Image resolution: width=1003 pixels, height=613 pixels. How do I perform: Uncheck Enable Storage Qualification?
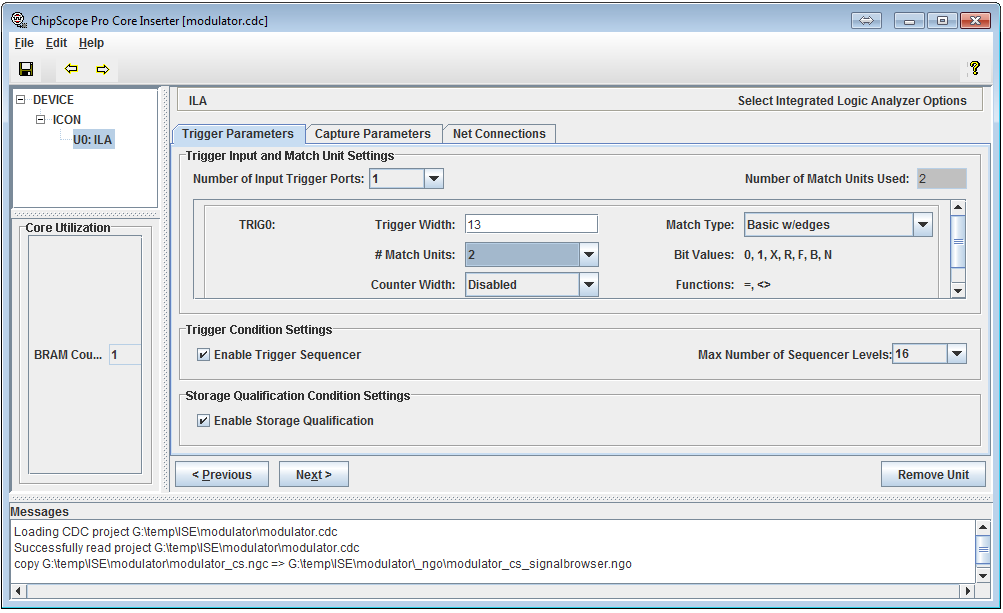pos(204,421)
